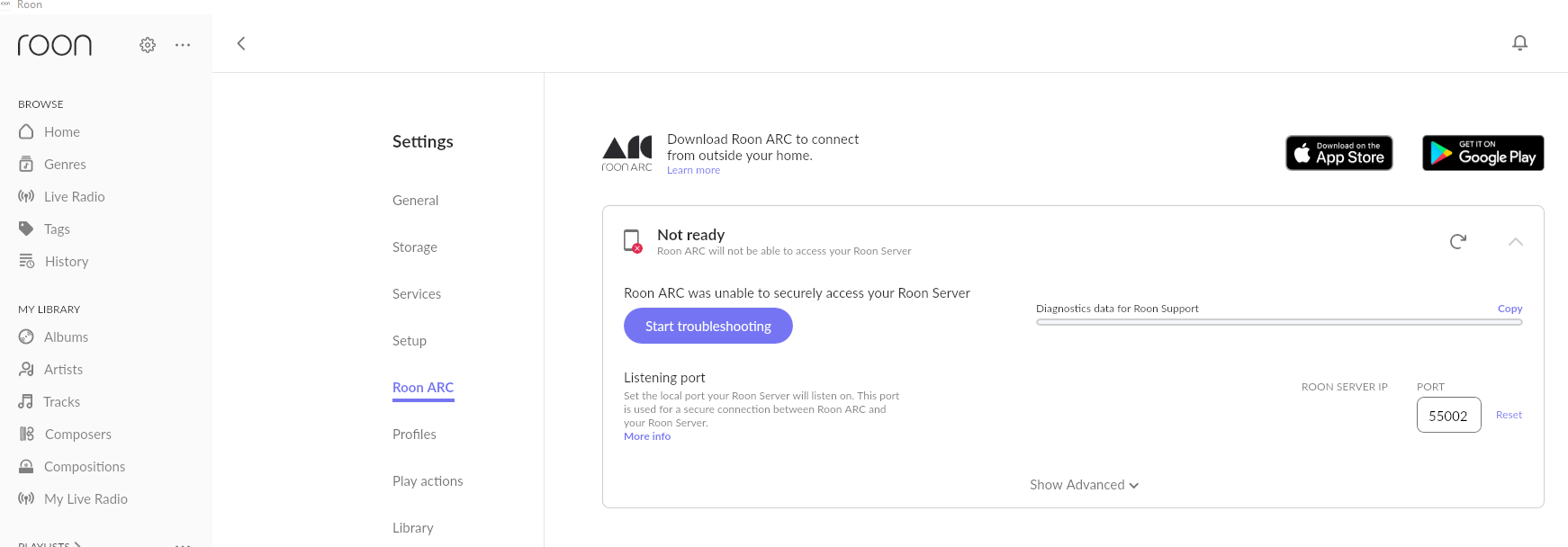Open the General settings tab
Viewport: 1568px width, 547px height.
416,201
